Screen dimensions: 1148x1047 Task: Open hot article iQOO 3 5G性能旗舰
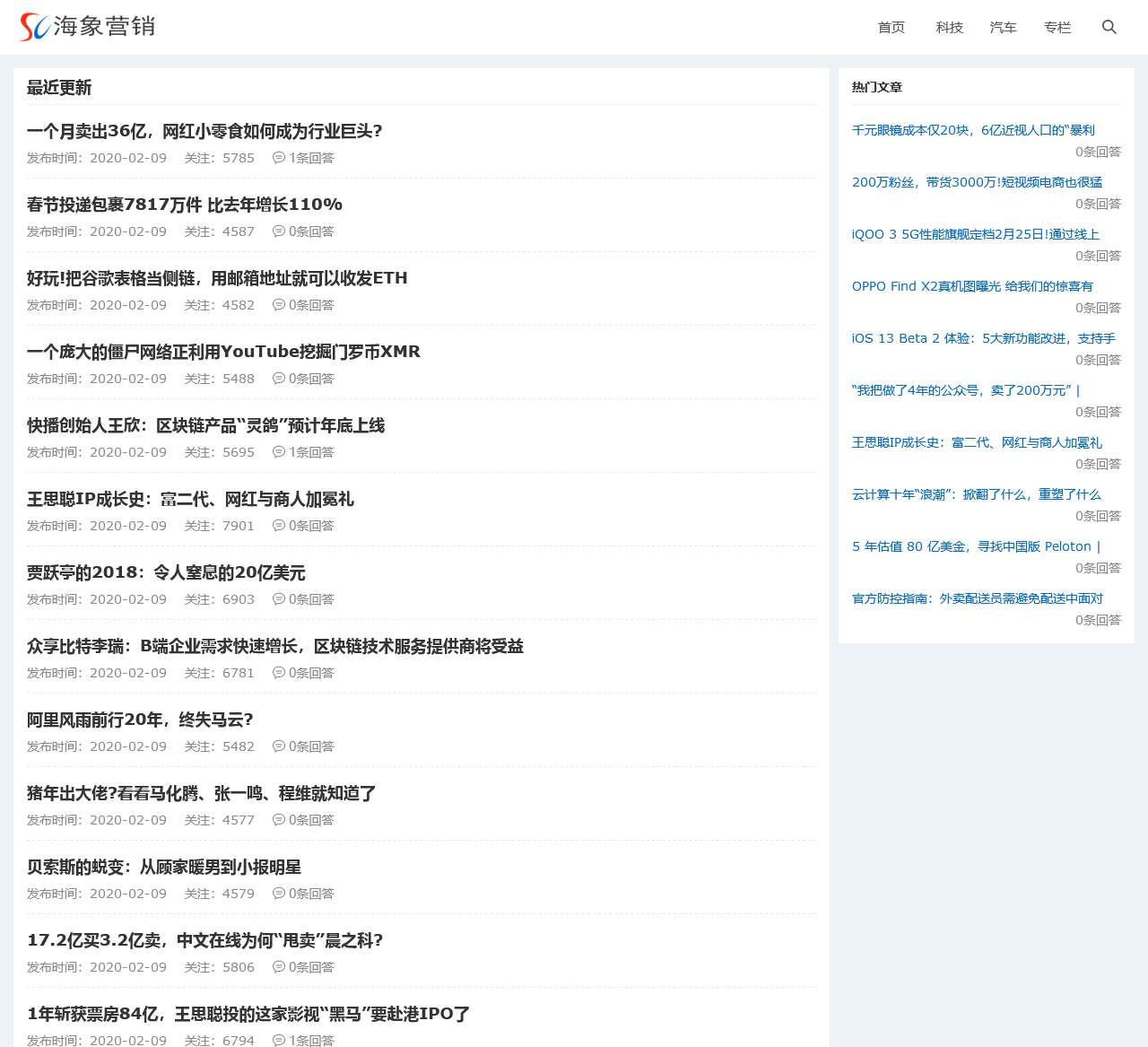(x=976, y=234)
